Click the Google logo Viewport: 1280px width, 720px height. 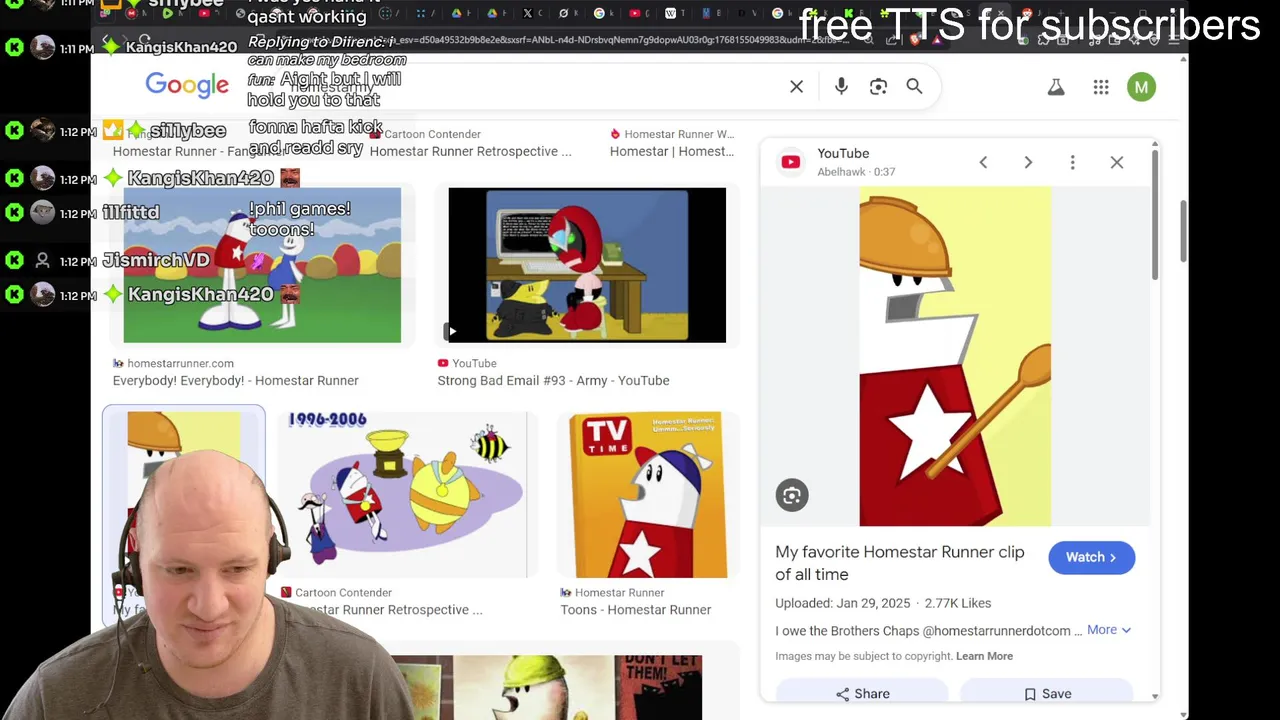tap(187, 86)
